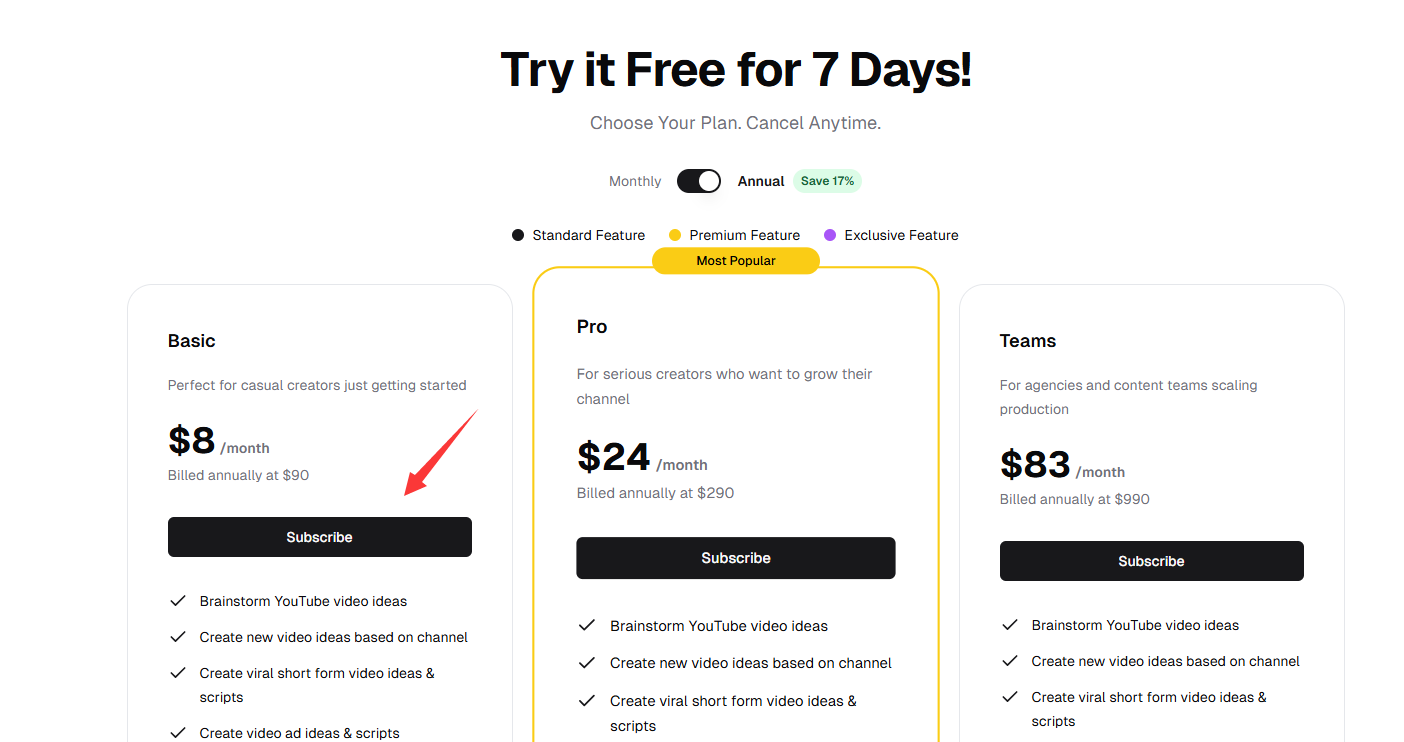This screenshot has width=1404, height=742.
Task: Subscribe to the Basic plan
Action: pos(320,537)
